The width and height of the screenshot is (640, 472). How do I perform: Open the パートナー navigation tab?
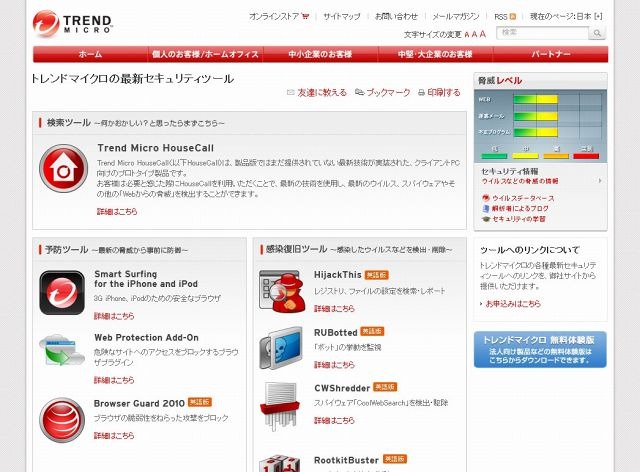[x=551, y=54]
